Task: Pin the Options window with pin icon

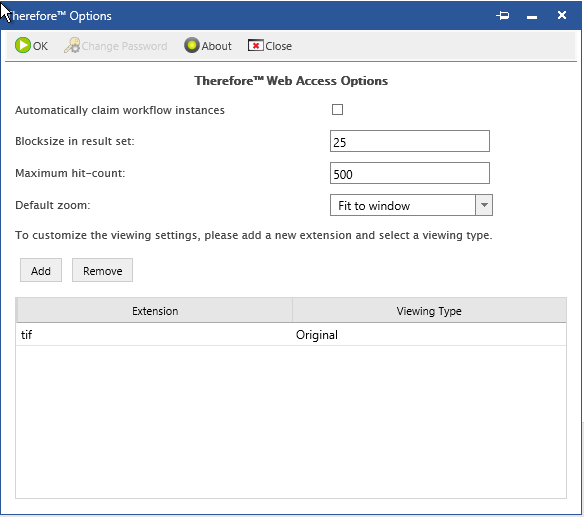Action: pos(503,16)
